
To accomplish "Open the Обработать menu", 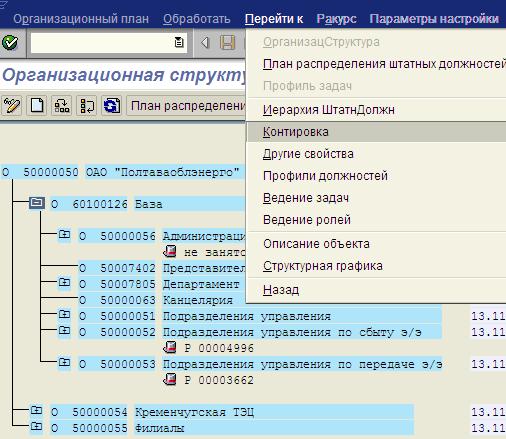I will coord(197,19).
